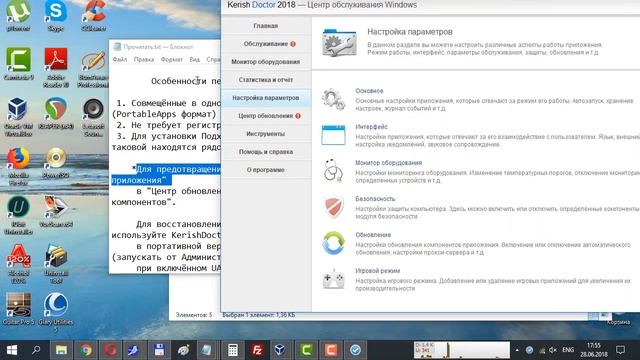Select Настройка параметров in the sidebar
The width and height of the screenshot is (640, 360).
[x=266, y=98]
